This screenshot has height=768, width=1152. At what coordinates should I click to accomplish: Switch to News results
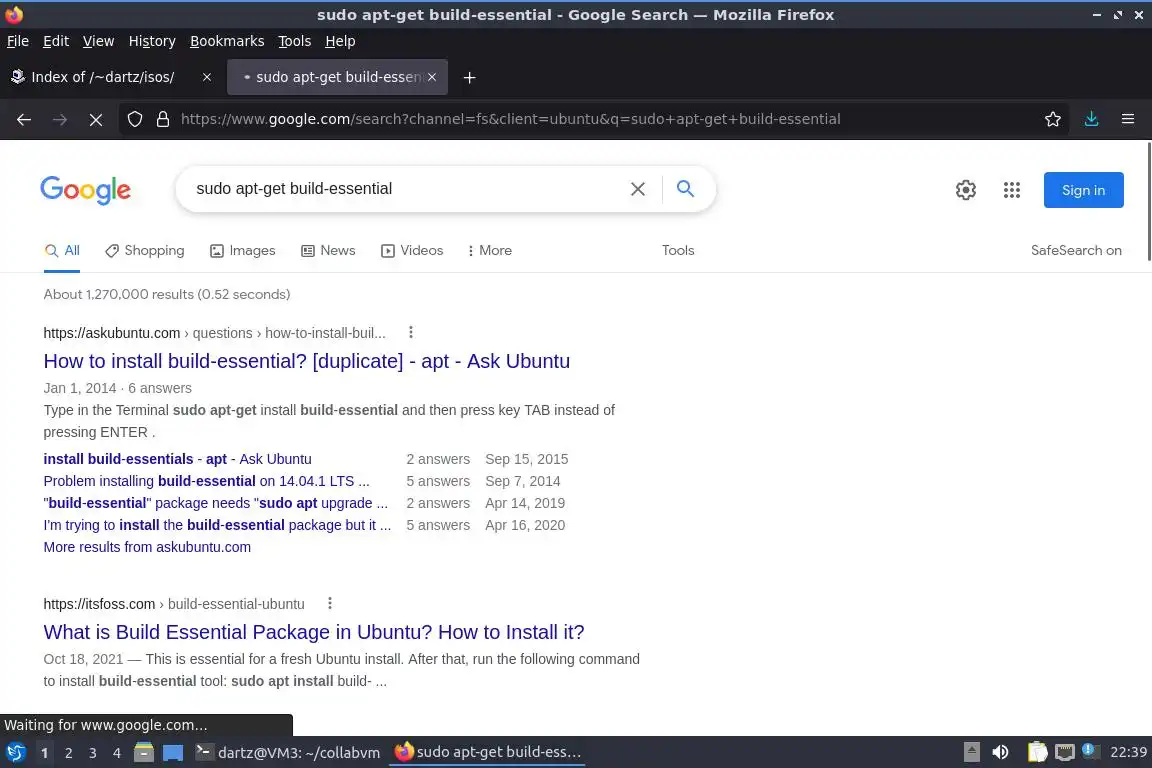[328, 251]
